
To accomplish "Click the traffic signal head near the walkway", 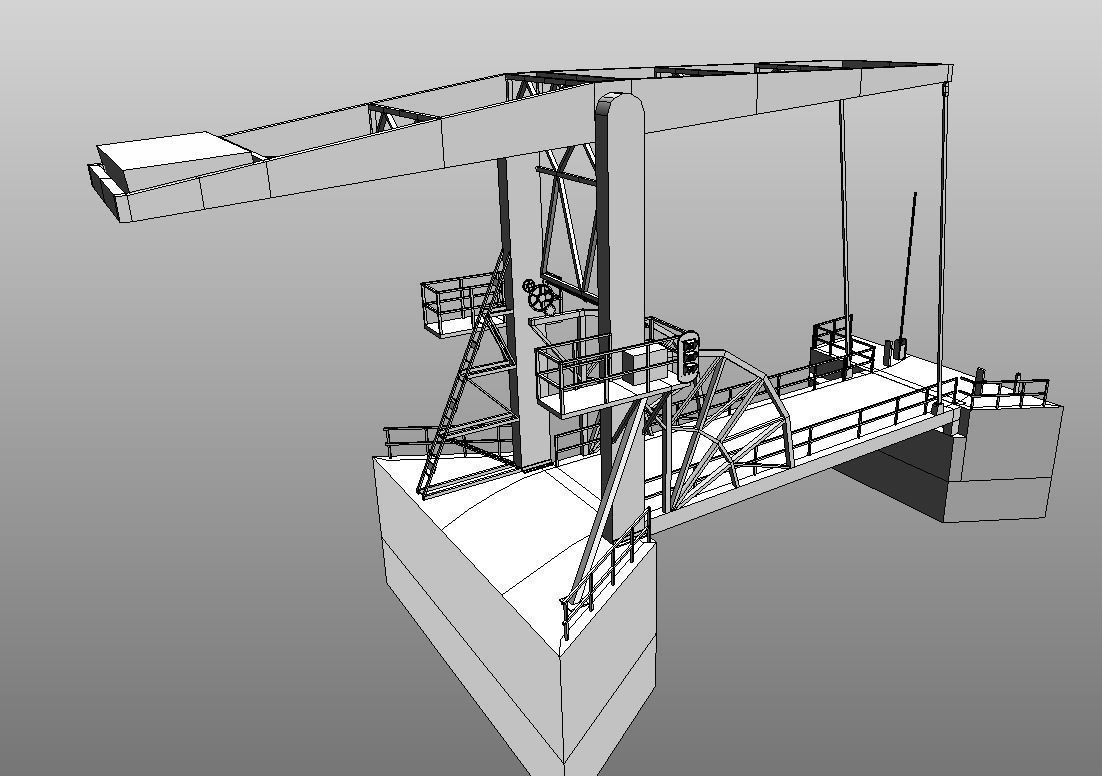I will [689, 357].
